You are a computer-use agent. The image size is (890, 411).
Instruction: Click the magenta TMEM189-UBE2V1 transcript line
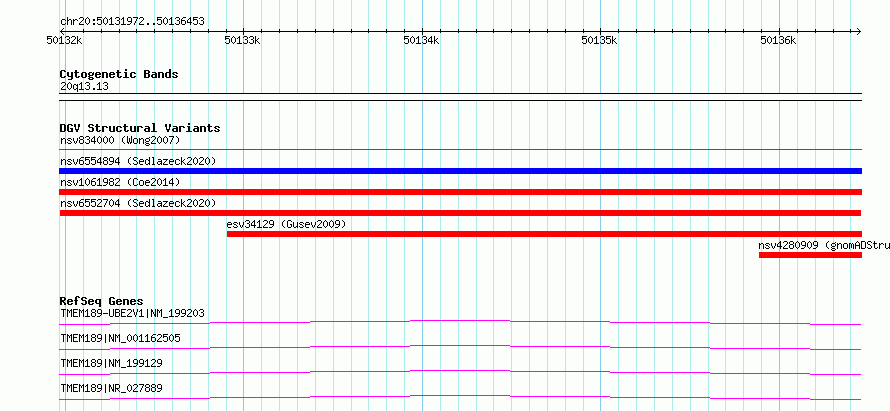click(x=460, y=322)
